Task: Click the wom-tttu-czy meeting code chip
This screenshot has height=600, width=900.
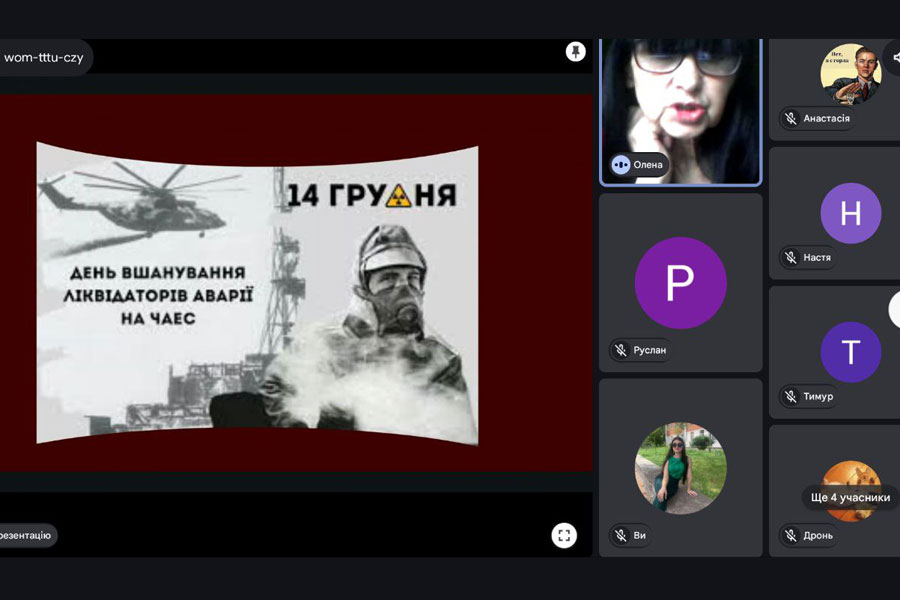Action: point(44,57)
